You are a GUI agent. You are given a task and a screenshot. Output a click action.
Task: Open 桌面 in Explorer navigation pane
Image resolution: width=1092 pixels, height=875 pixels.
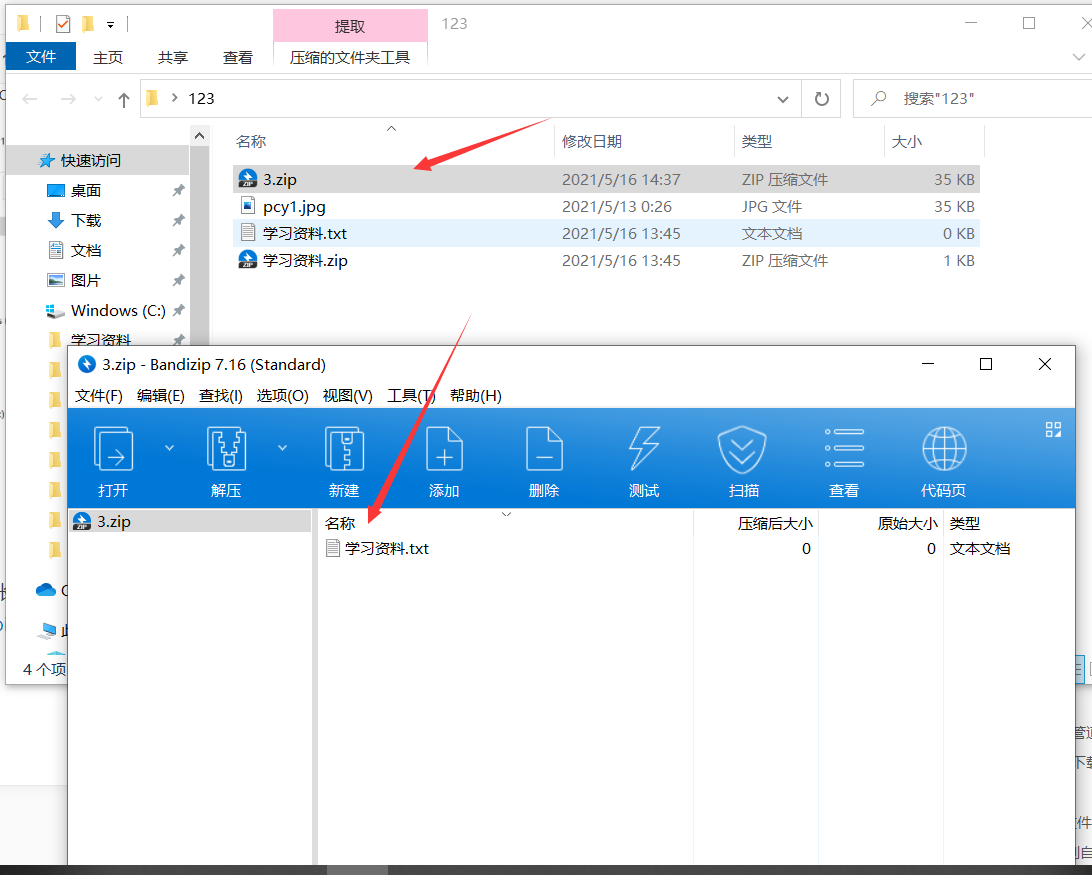click(x=86, y=190)
